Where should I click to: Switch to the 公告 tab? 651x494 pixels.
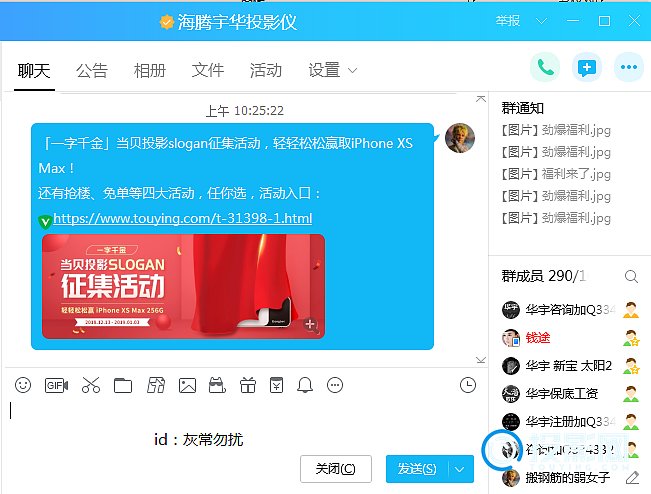click(x=92, y=71)
